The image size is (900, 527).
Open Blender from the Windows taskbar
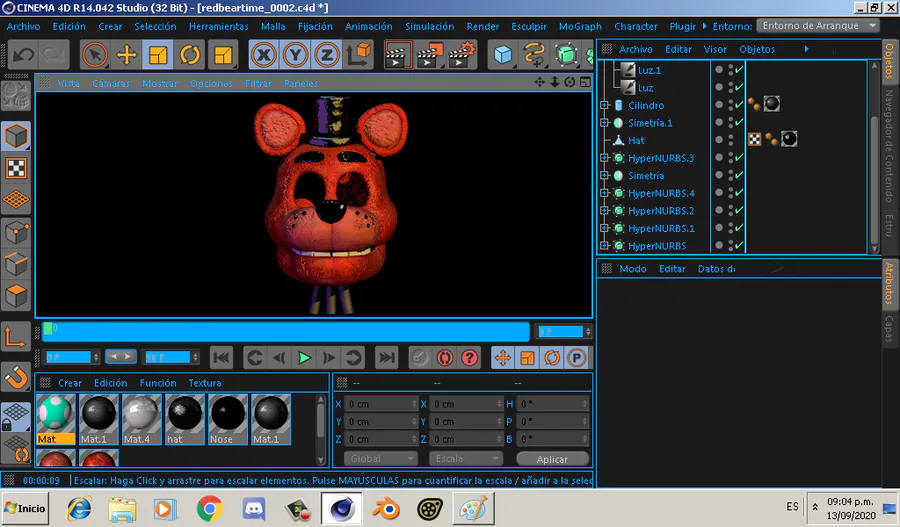386,509
